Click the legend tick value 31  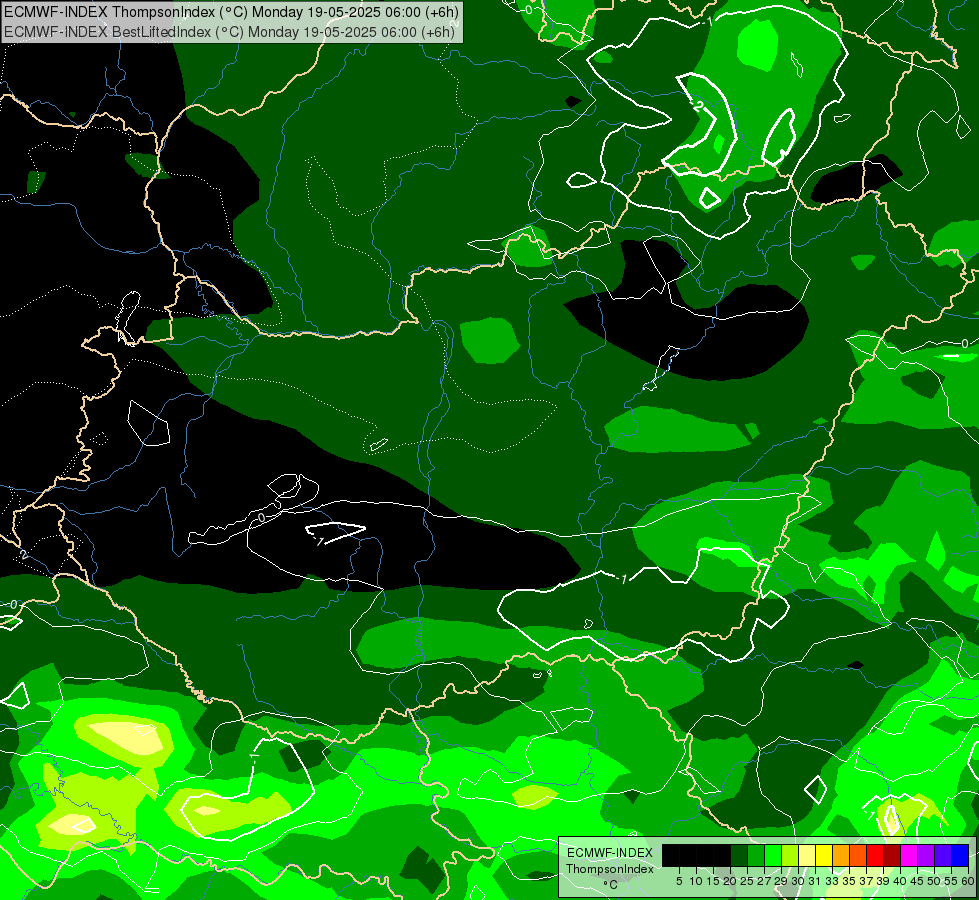(815, 881)
